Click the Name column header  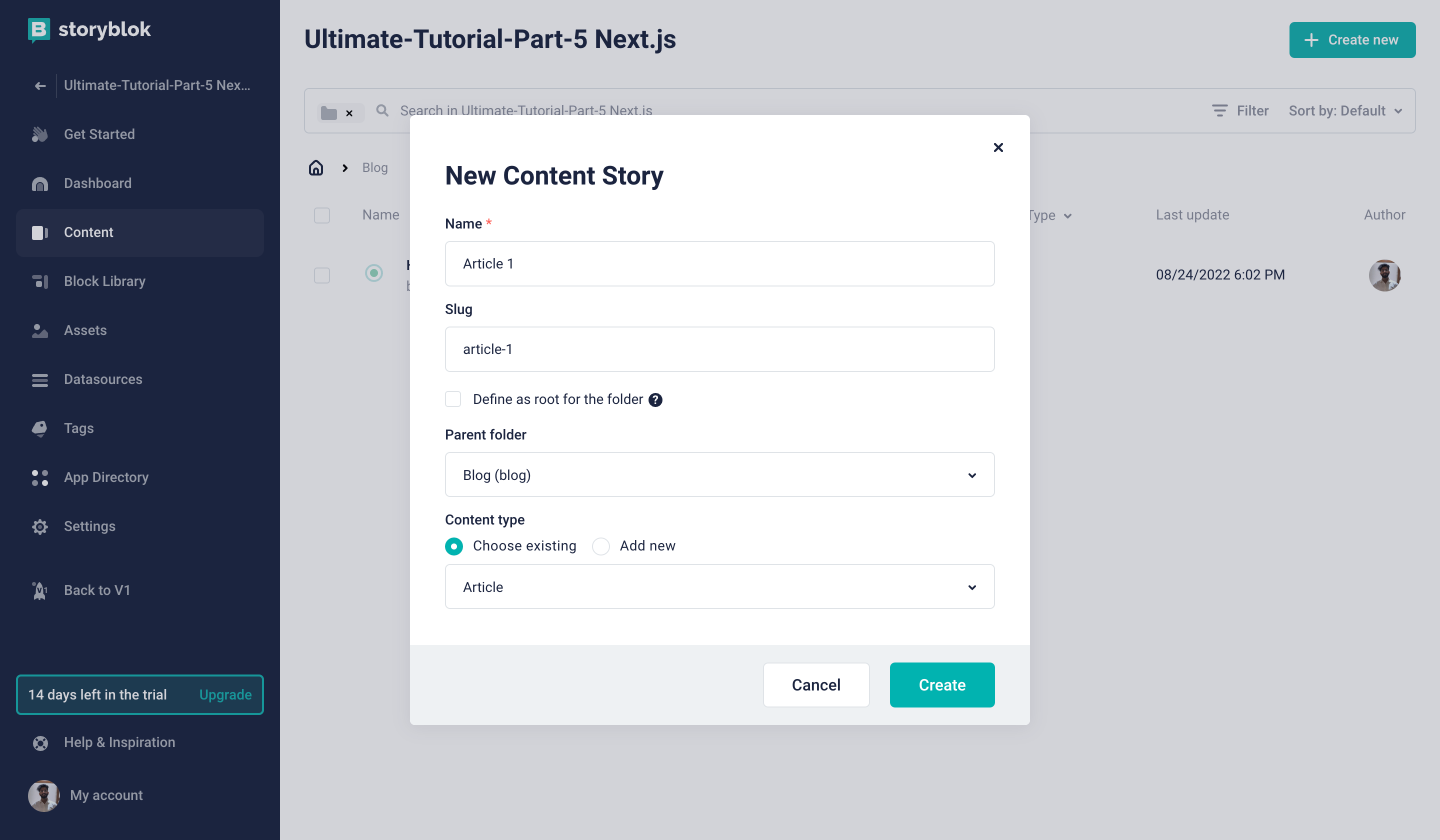point(380,215)
